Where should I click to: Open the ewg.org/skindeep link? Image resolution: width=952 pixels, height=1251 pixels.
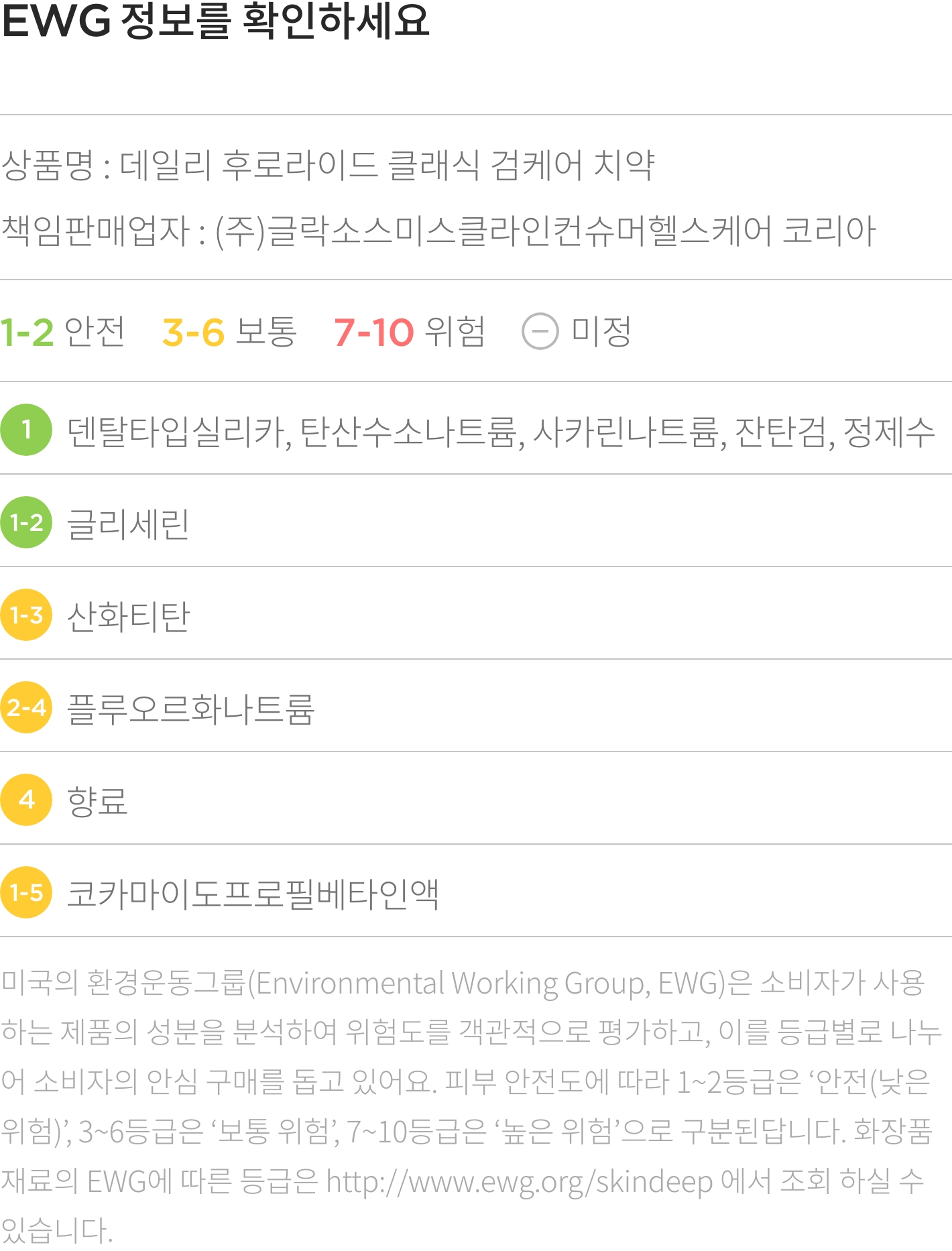click(x=520, y=1182)
